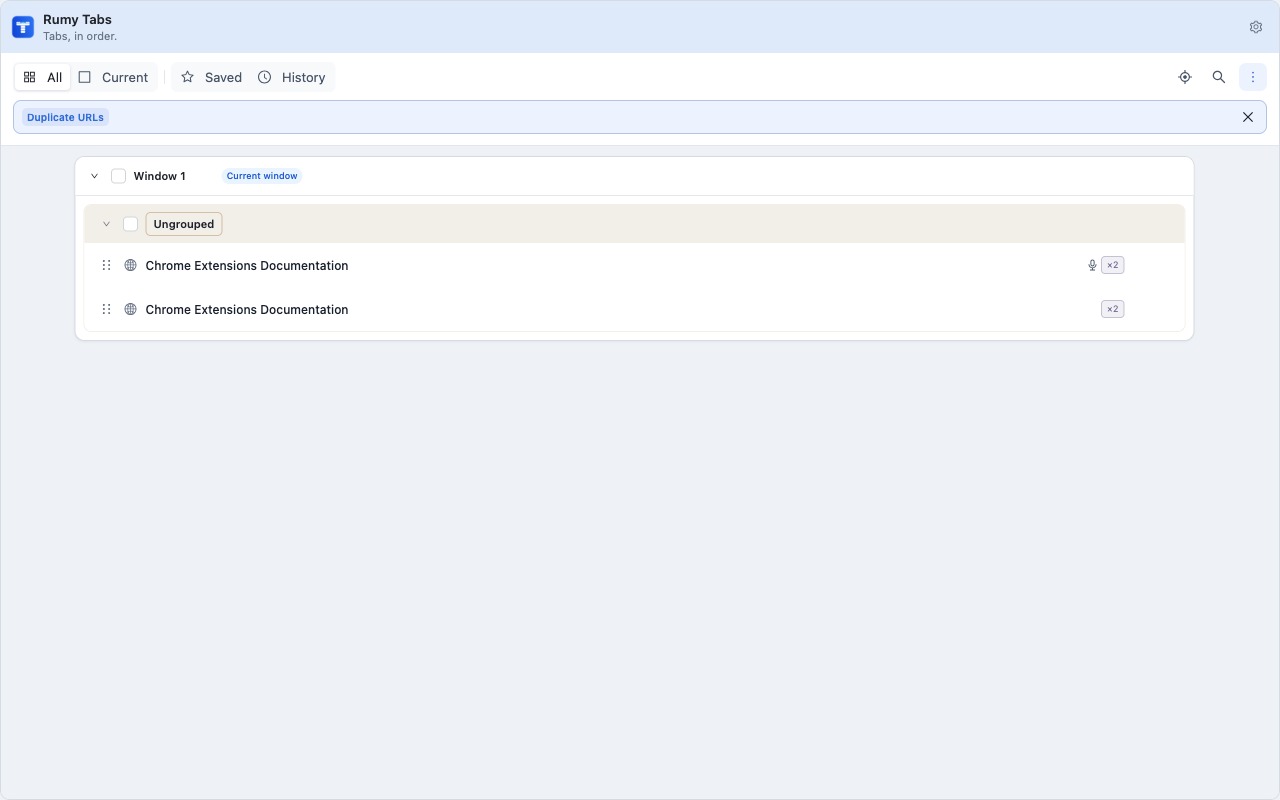Check the Ungrouped group checkbox

pyautogui.click(x=130, y=224)
